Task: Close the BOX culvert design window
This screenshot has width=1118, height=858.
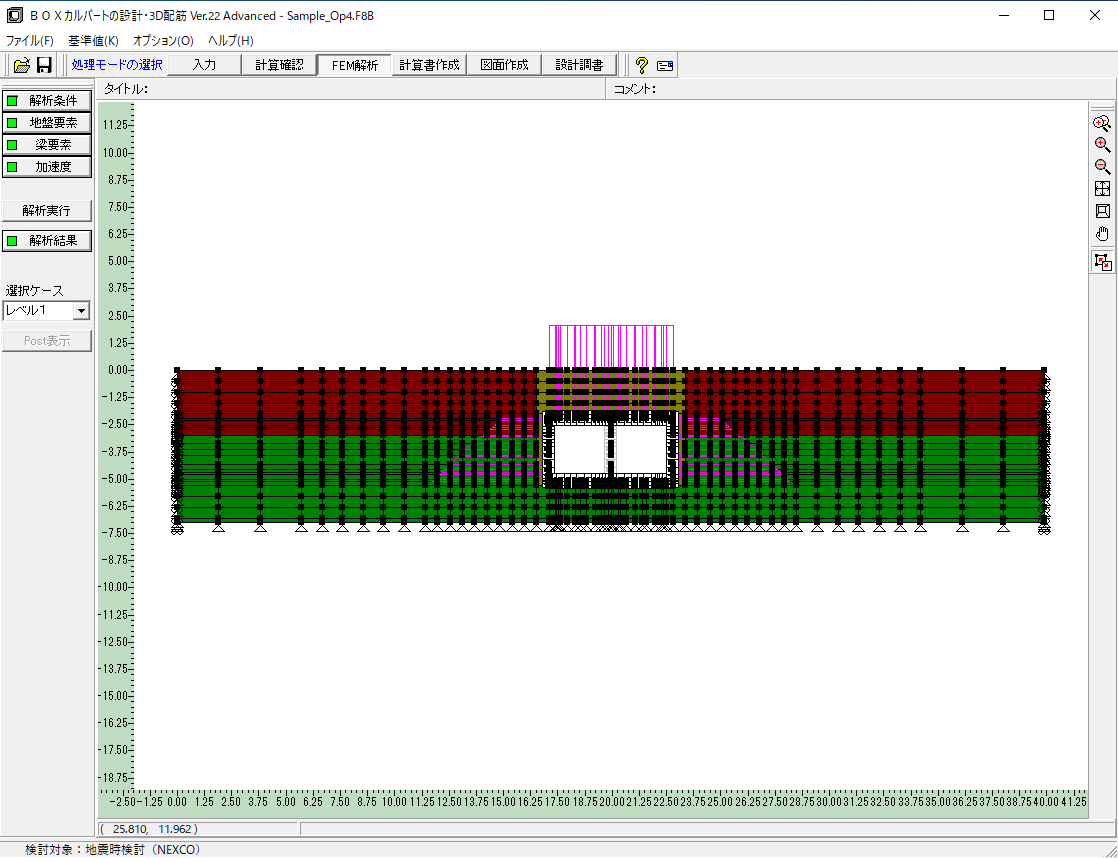Action: [1094, 16]
